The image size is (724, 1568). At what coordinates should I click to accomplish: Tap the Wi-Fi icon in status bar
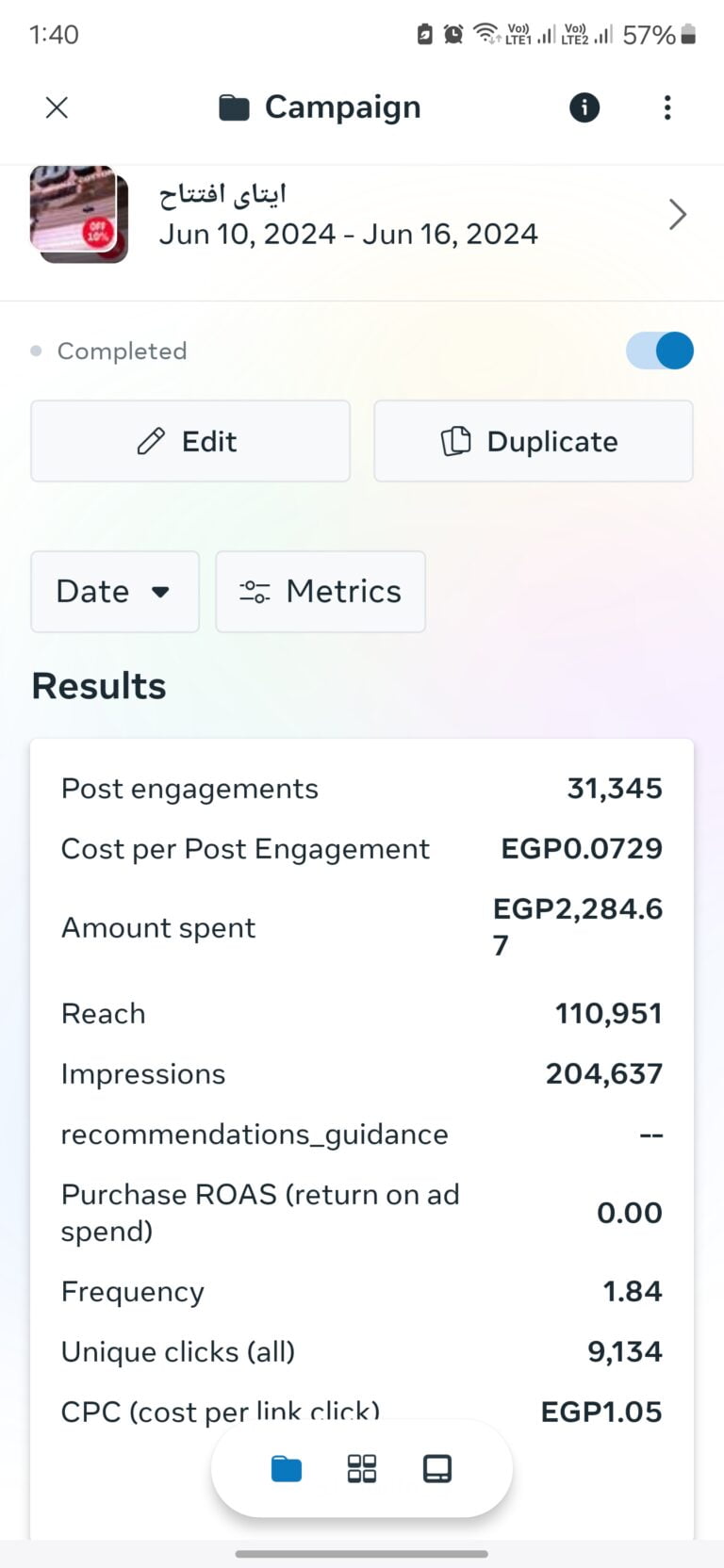[486, 34]
